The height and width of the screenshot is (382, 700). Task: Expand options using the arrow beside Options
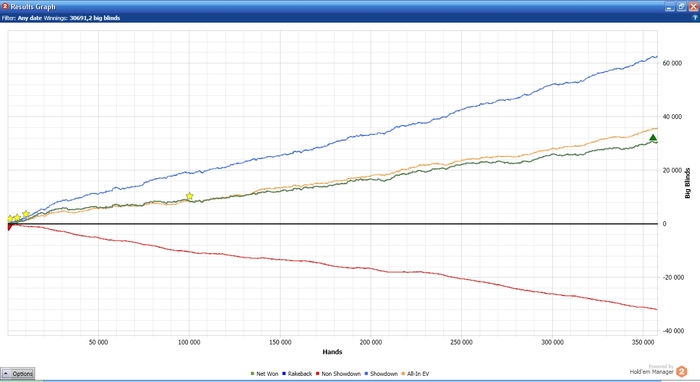tap(6, 374)
